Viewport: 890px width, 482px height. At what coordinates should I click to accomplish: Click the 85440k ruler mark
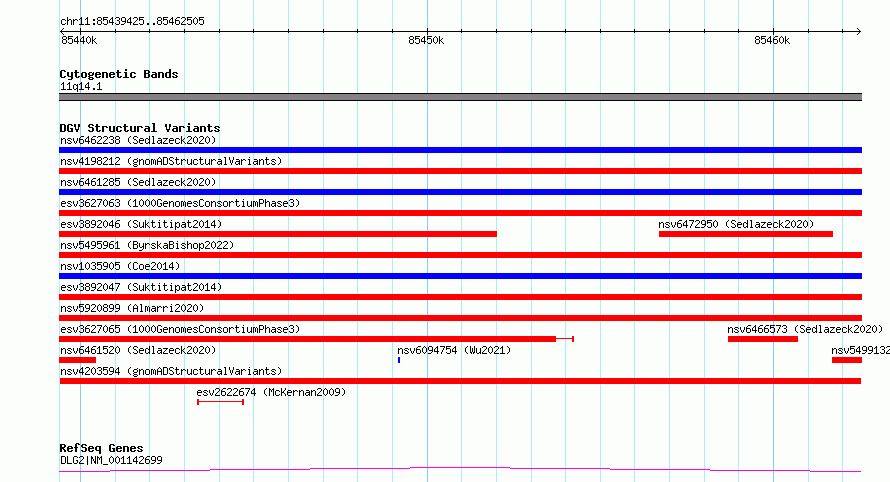[79, 40]
